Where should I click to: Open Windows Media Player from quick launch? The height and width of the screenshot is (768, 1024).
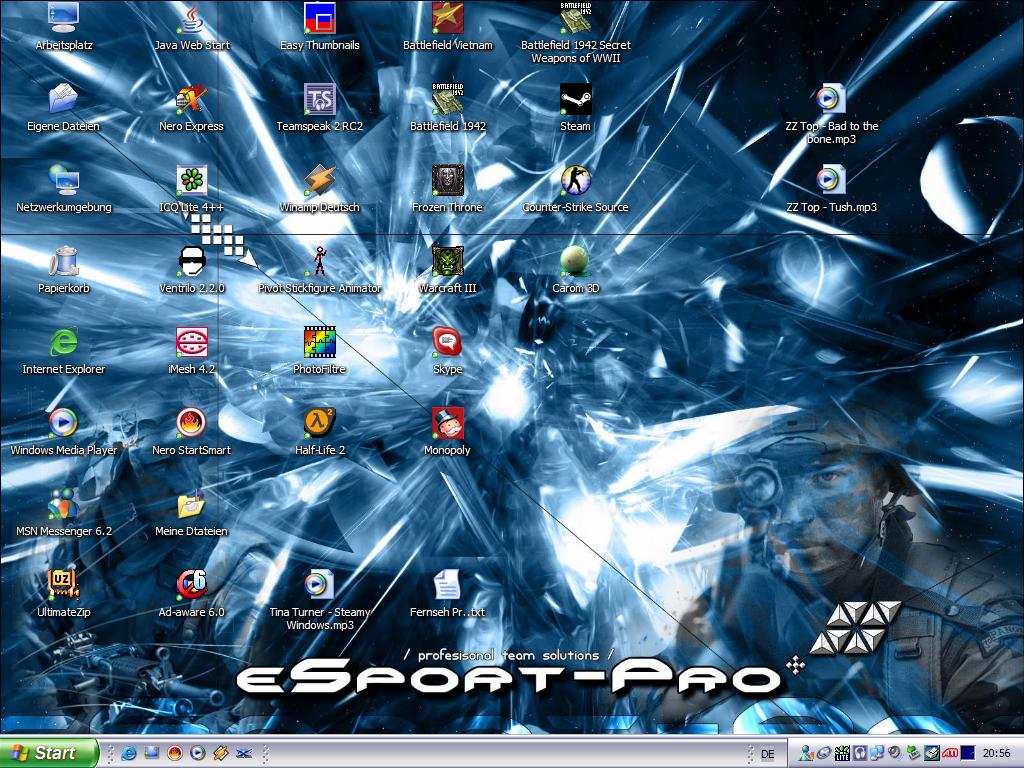click(x=197, y=753)
